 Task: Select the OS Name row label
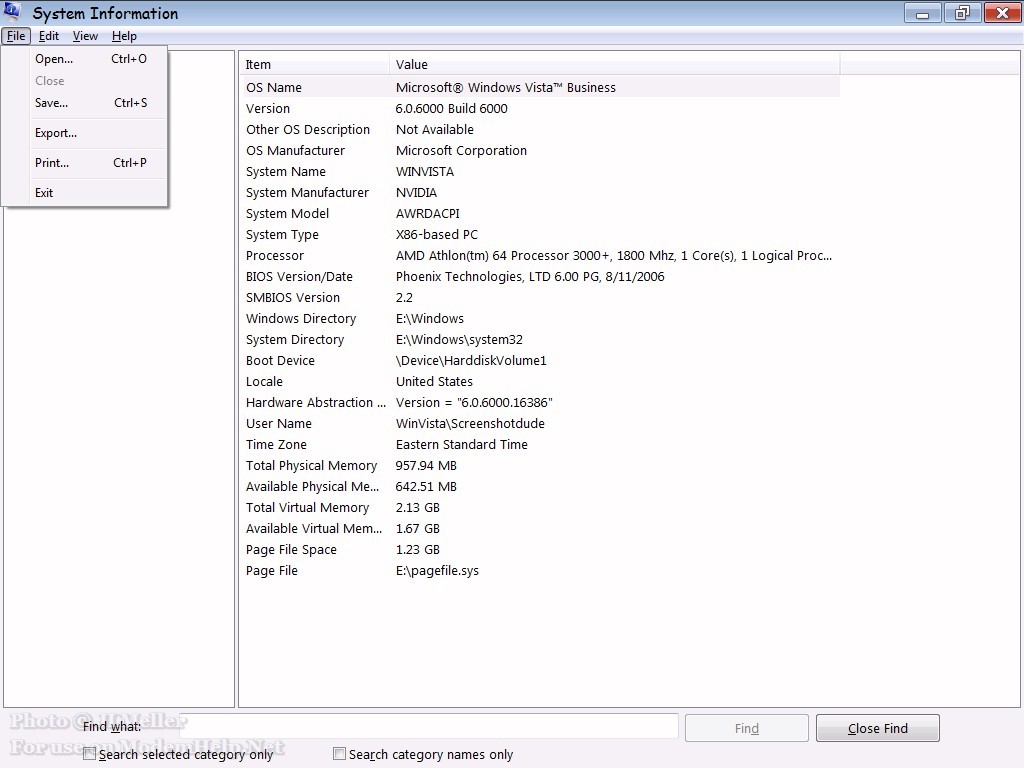point(274,88)
